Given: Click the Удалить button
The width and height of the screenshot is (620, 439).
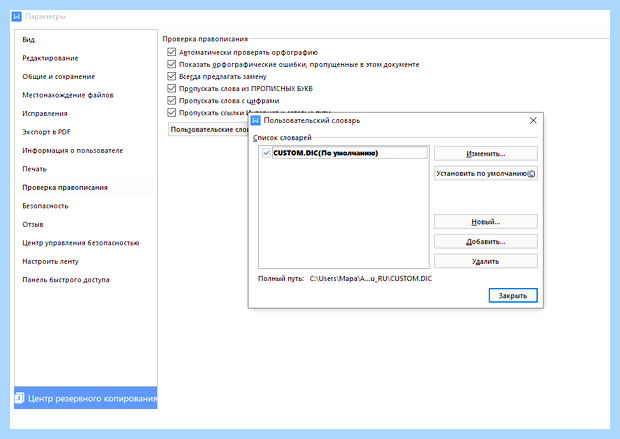Looking at the screenshot, I should pos(486,261).
